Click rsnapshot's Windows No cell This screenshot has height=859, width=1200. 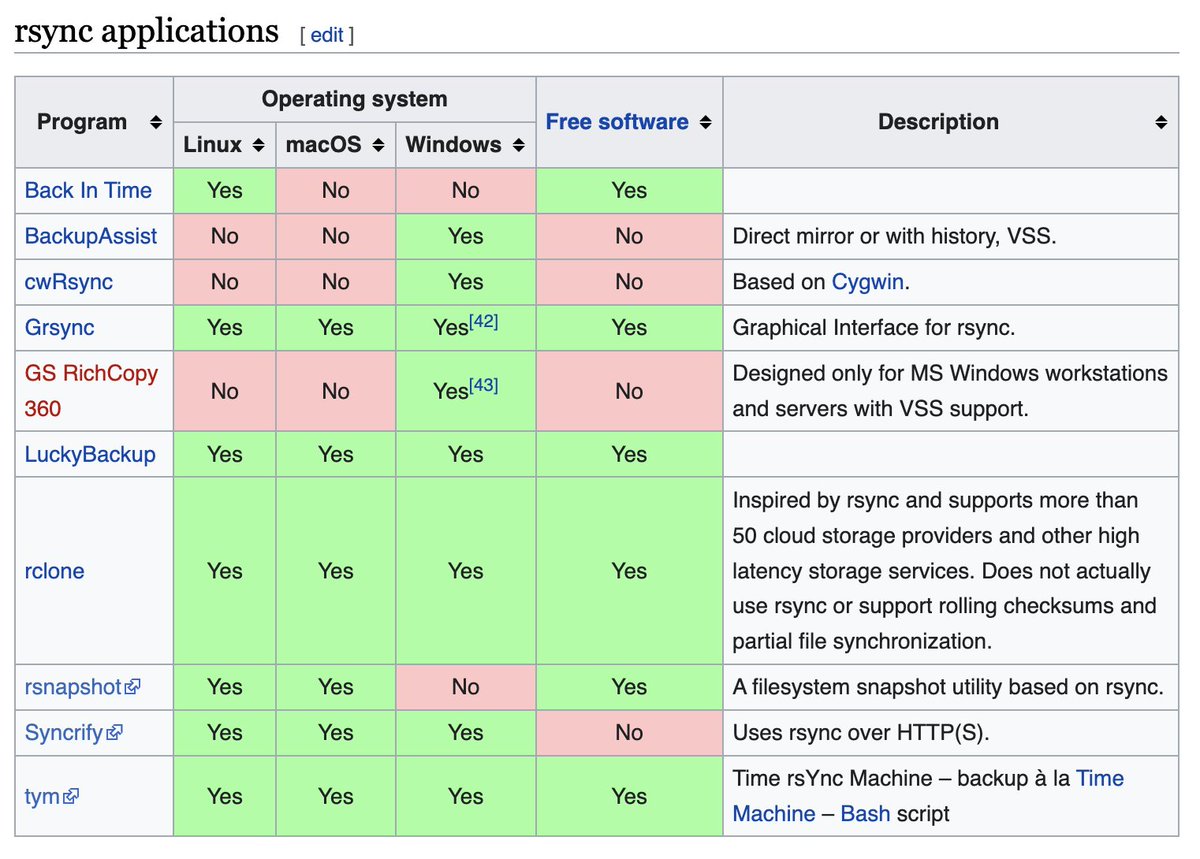pos(466,687)
